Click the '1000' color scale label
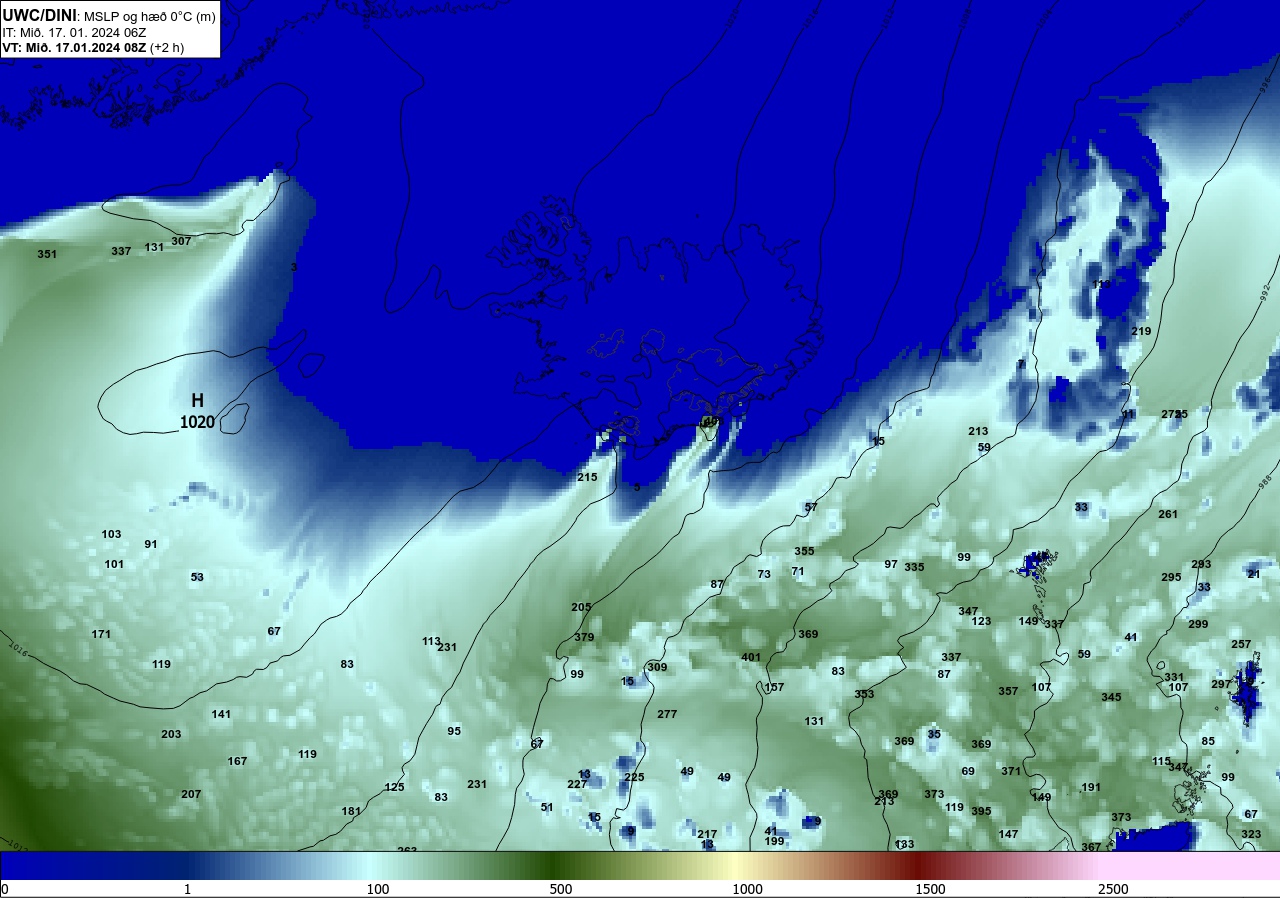This screenshot has height=898, width=1280. point(747,889)
